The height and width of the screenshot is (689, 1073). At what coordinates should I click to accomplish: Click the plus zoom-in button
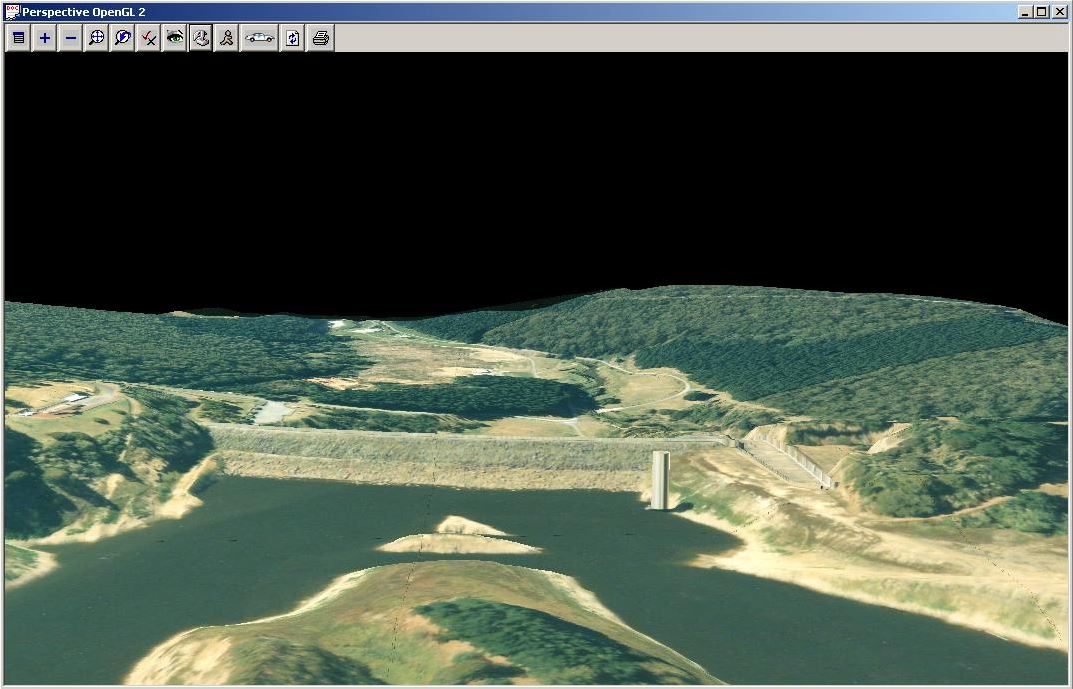[x=44, y=38]
